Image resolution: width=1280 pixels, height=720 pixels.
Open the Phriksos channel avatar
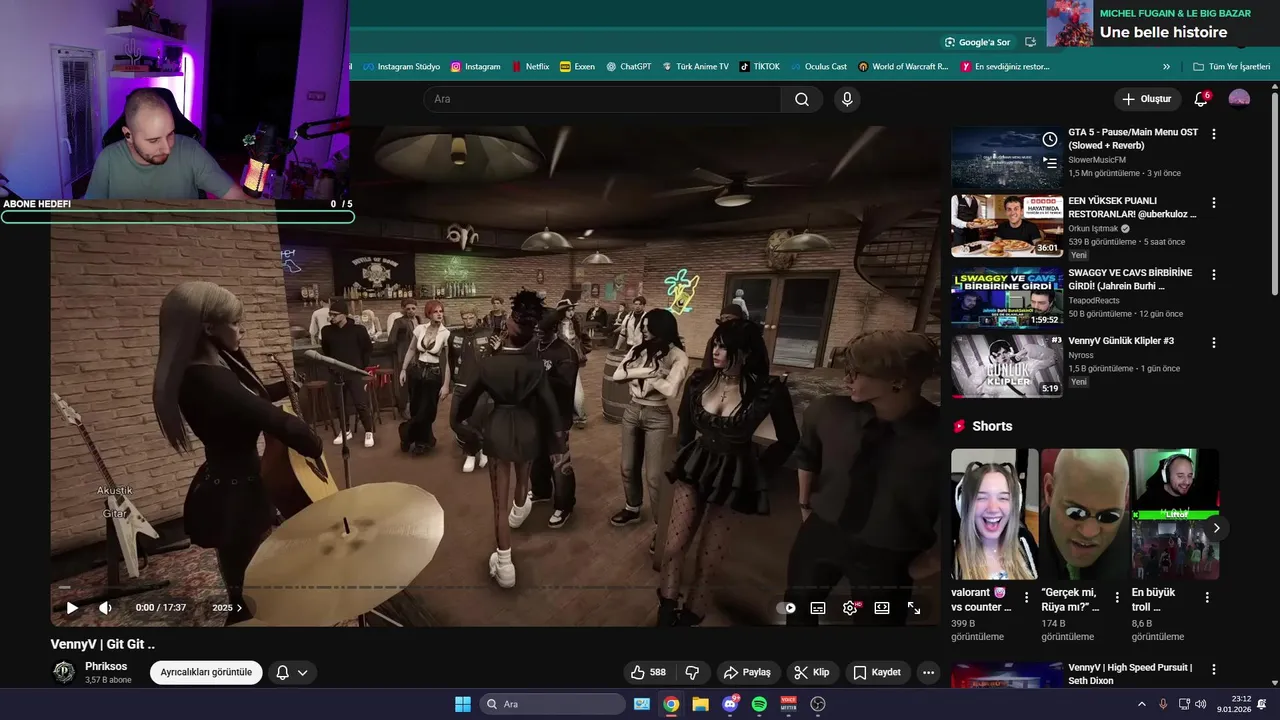(63, 672)
